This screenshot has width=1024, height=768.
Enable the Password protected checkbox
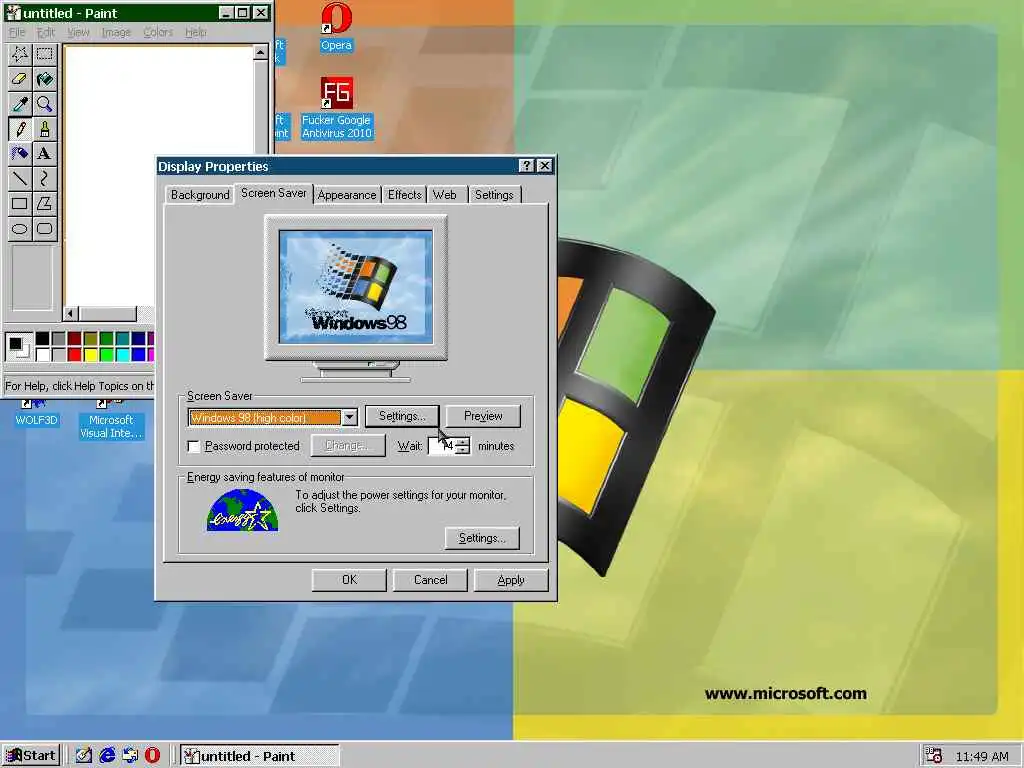(194, 446)
